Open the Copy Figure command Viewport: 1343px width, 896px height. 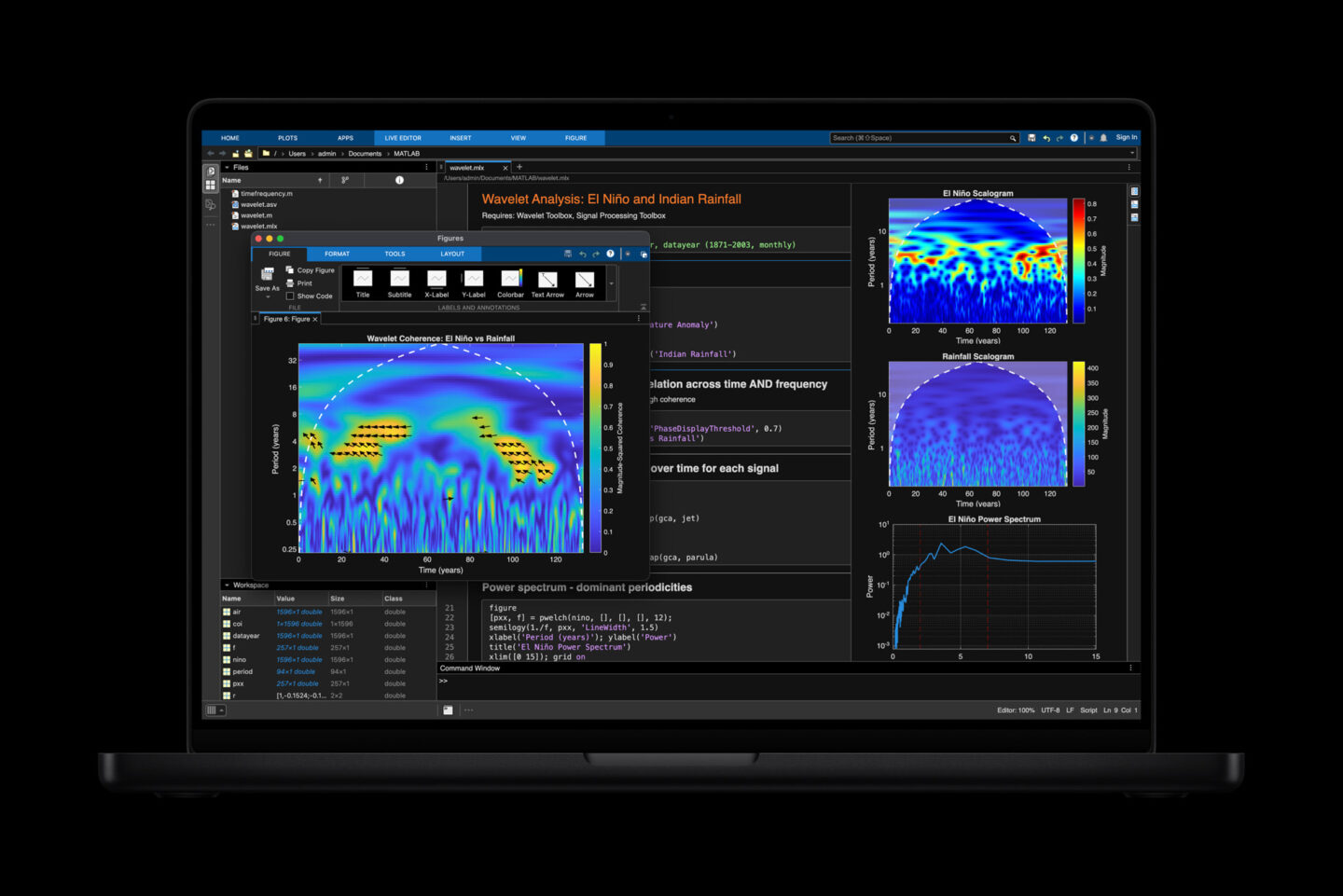pos(313,270)
